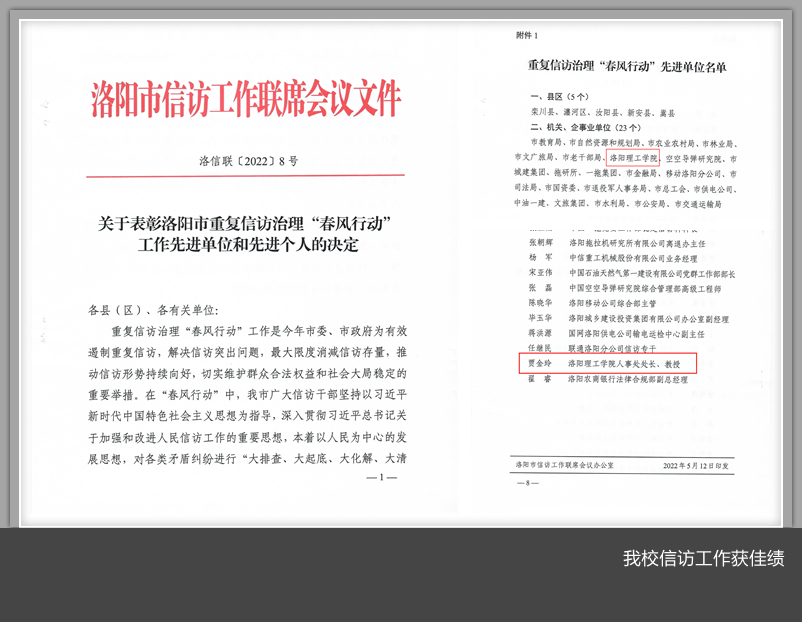This screenshot has height=622, width=802.
Task: Click '洛阳农商银行法律合规部副总经理'
Action: (628, 380)
